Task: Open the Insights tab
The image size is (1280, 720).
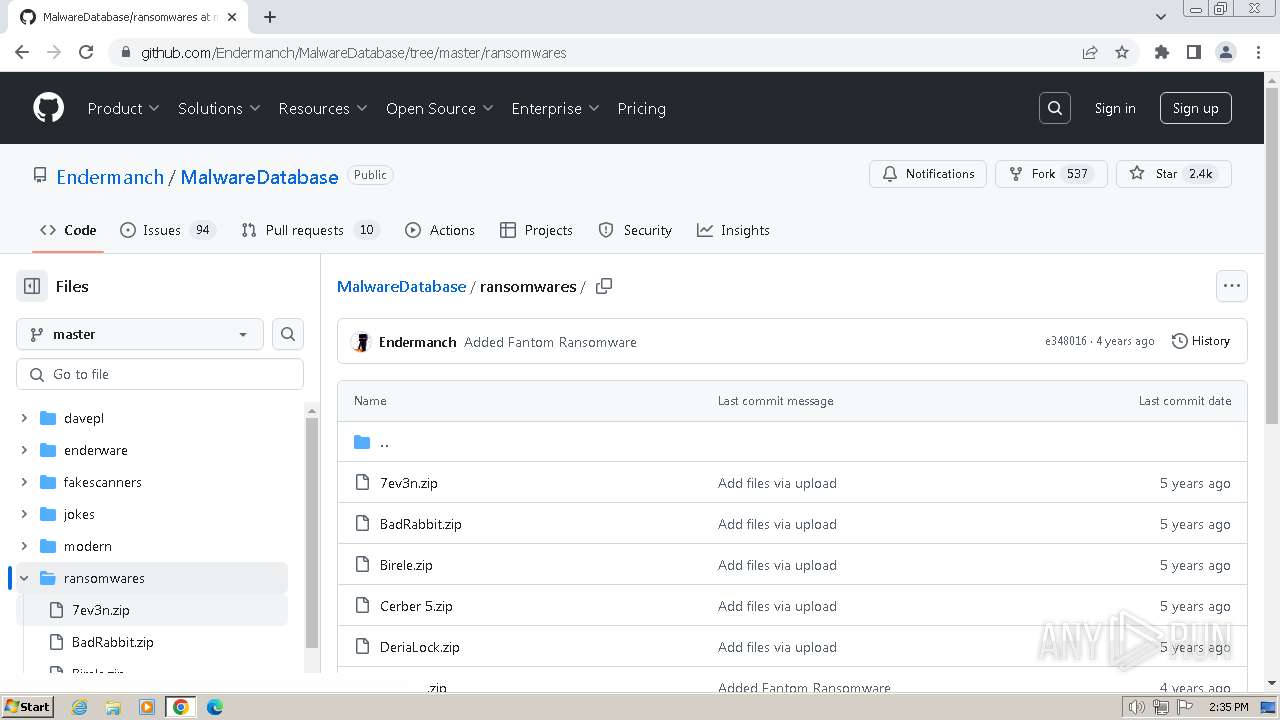Action: point(733,230)
